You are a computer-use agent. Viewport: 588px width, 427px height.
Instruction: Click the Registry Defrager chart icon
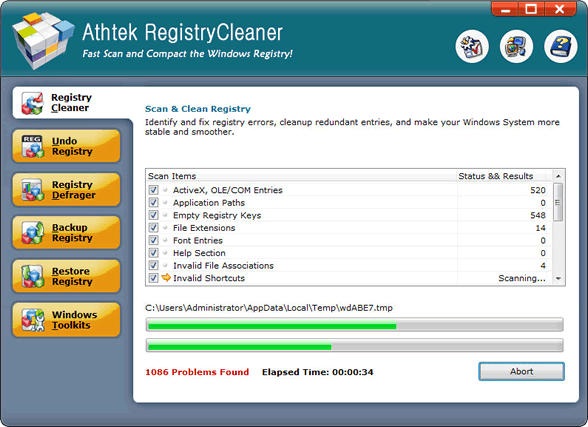coord(33,190)
